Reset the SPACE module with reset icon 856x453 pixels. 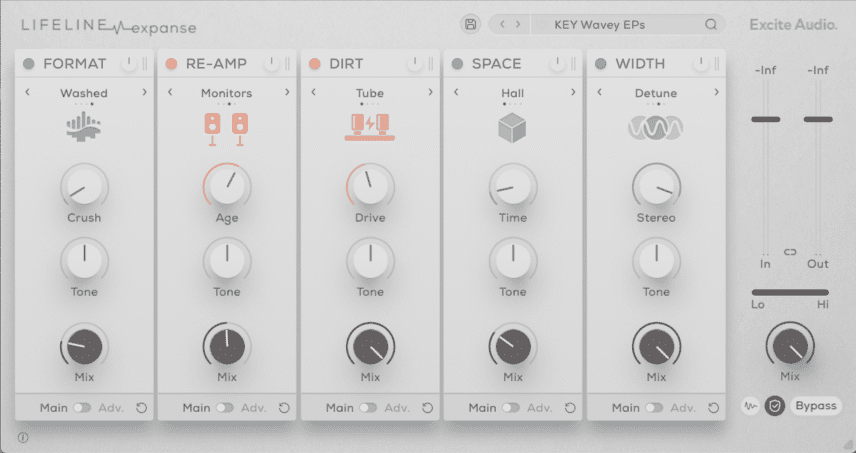tap(570, 408)
